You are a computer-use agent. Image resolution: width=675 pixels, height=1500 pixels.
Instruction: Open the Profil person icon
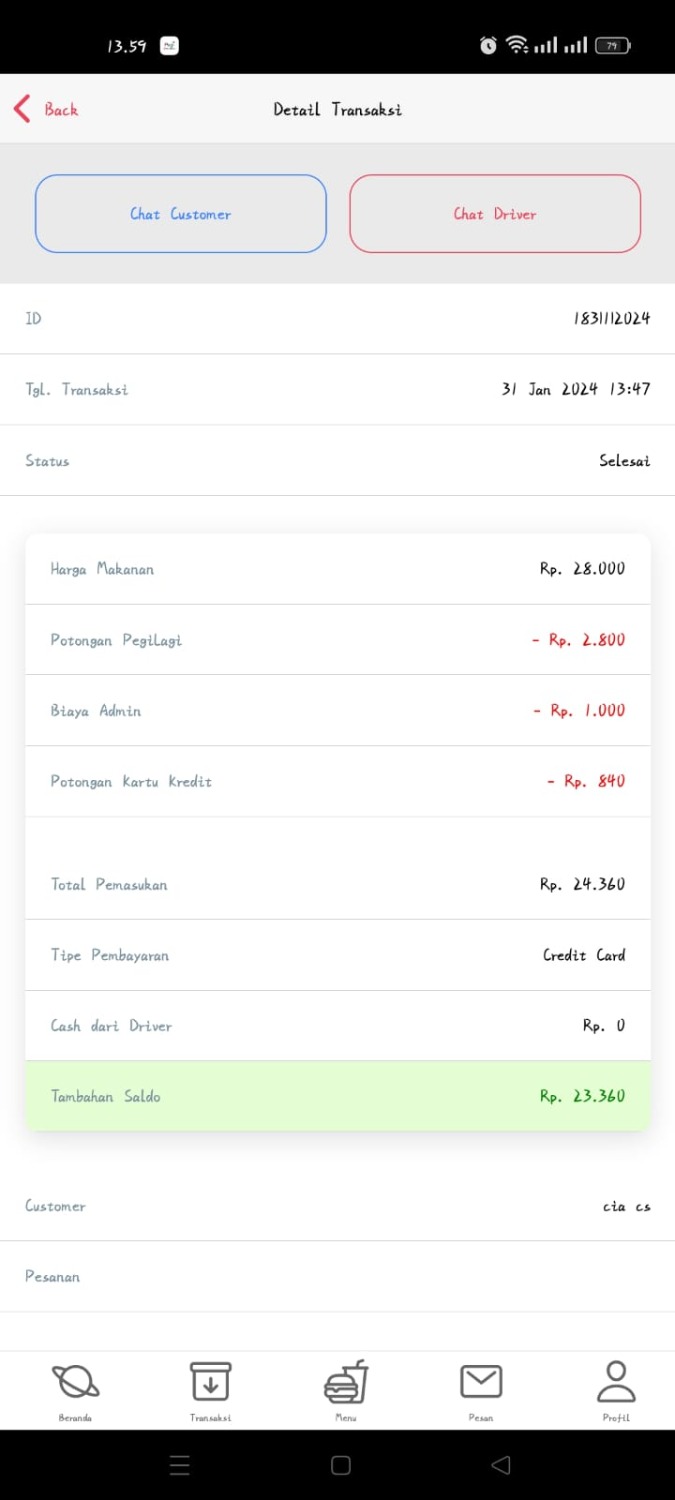(x=616, y=1382)
